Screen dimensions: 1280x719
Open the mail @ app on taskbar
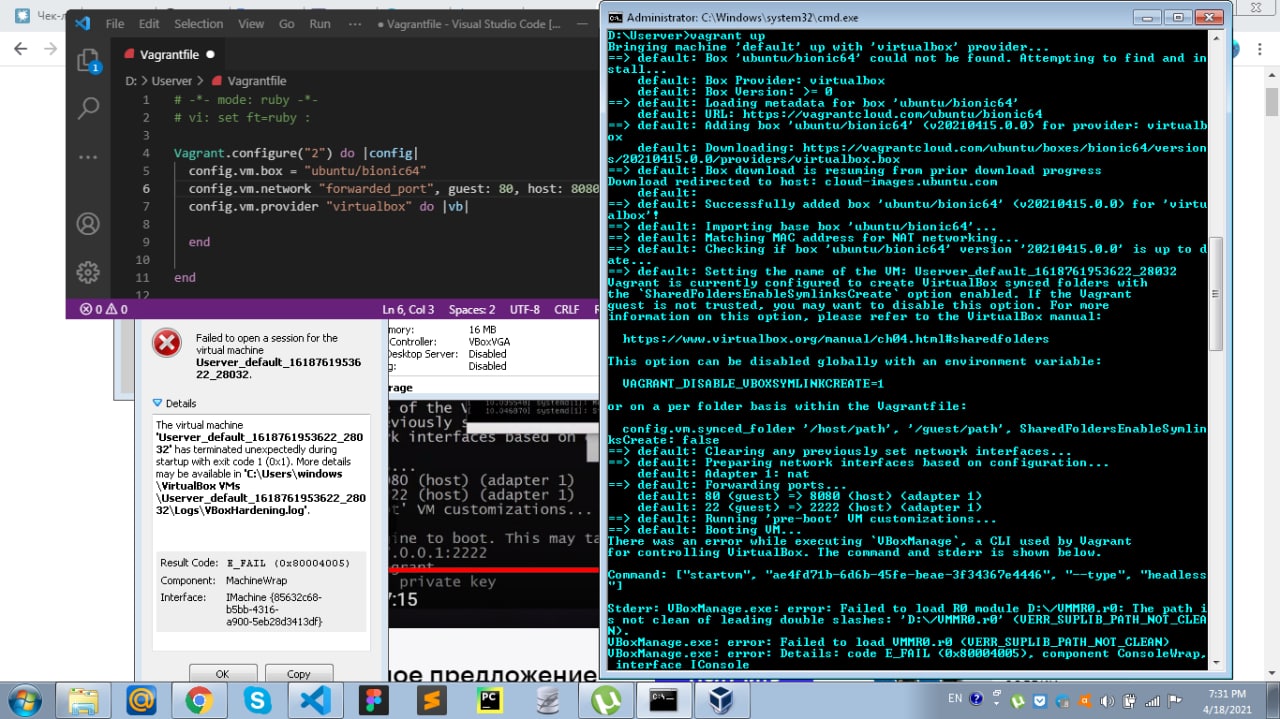pyautogui.click(x=141, y=699)
